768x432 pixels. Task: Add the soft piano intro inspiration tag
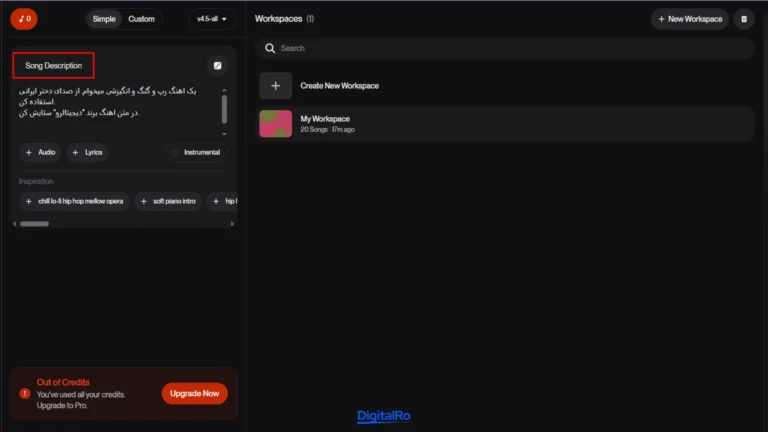pos(168,201)
